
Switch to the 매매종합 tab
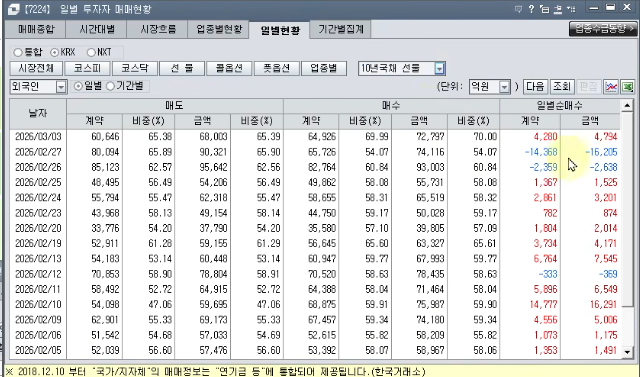coord(36,29)
